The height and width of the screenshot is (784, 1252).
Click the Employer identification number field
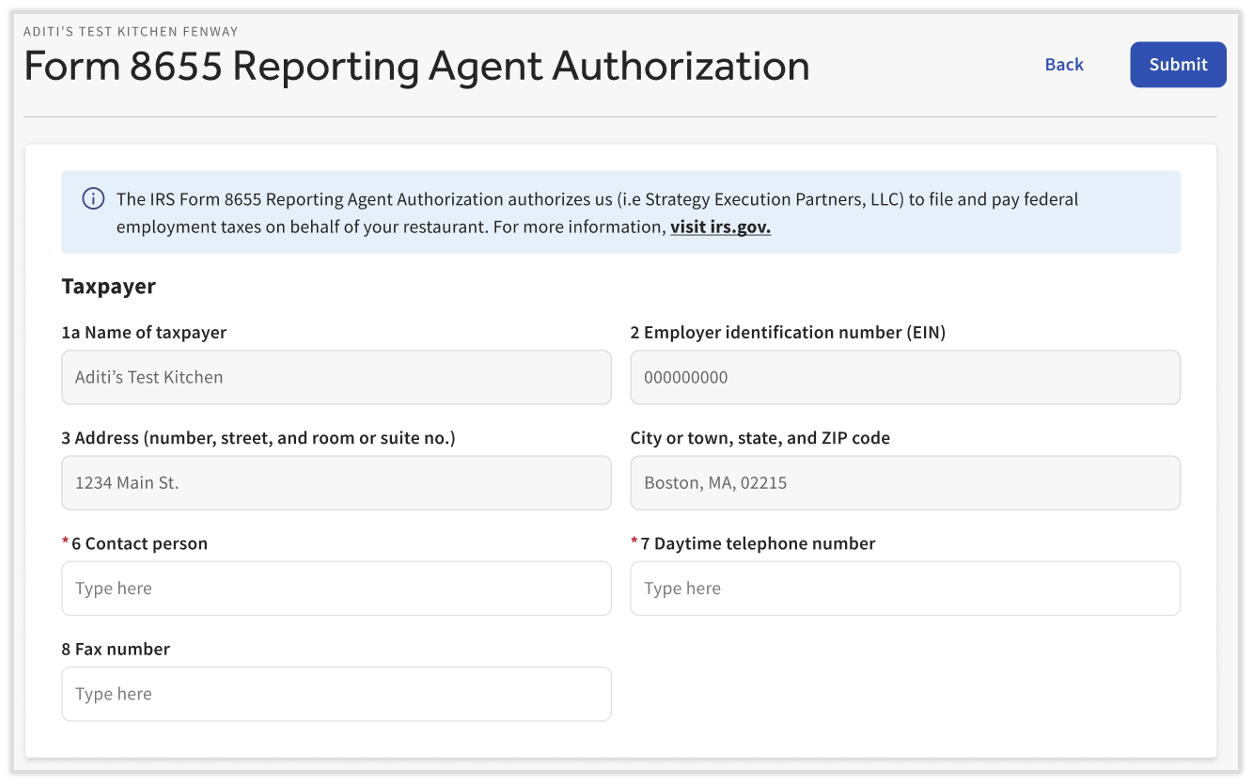pyautogui.click(x=905, y=377)
